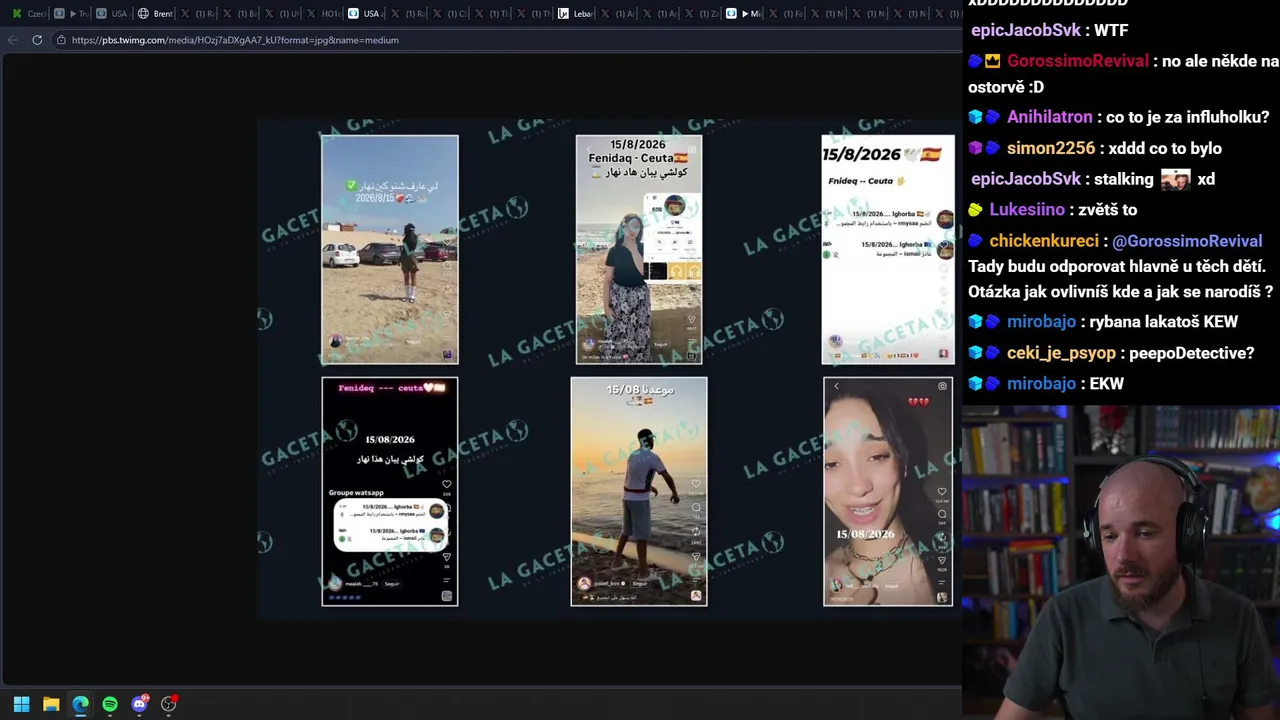Click the chat text "zvětš to"

[1107, 209]
